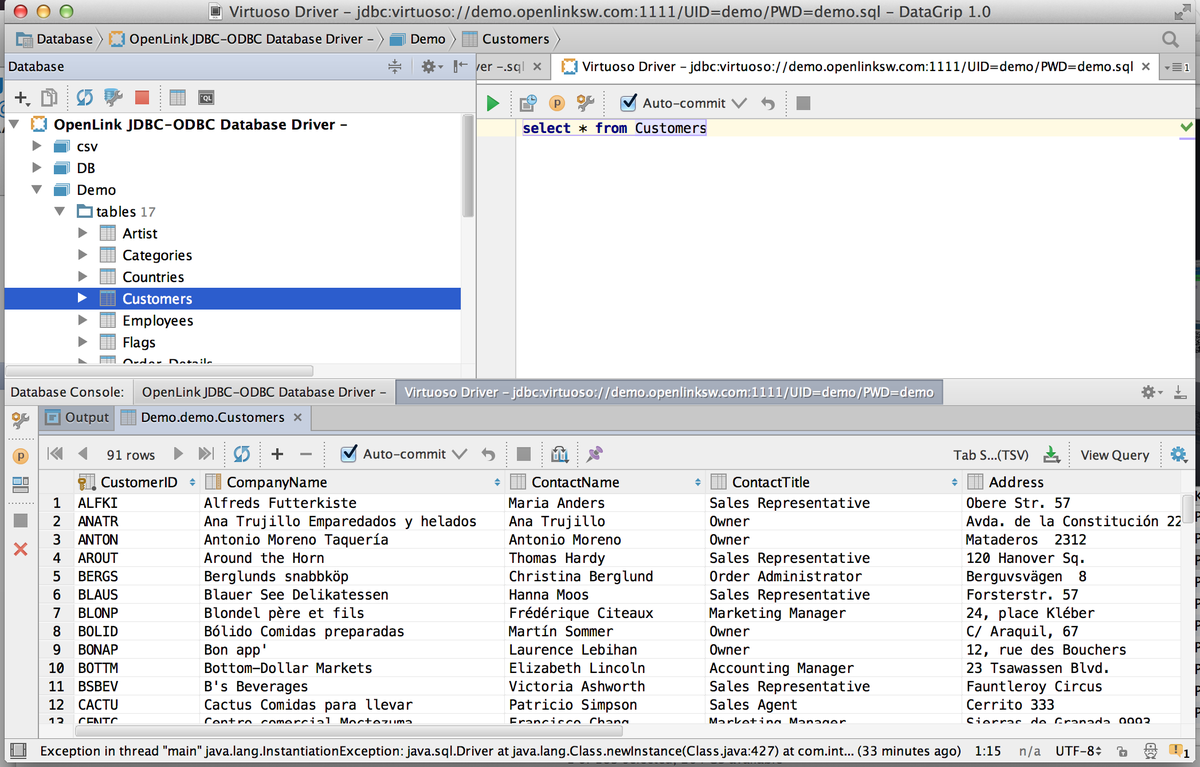Open query history clock icon

coord(529,103)
